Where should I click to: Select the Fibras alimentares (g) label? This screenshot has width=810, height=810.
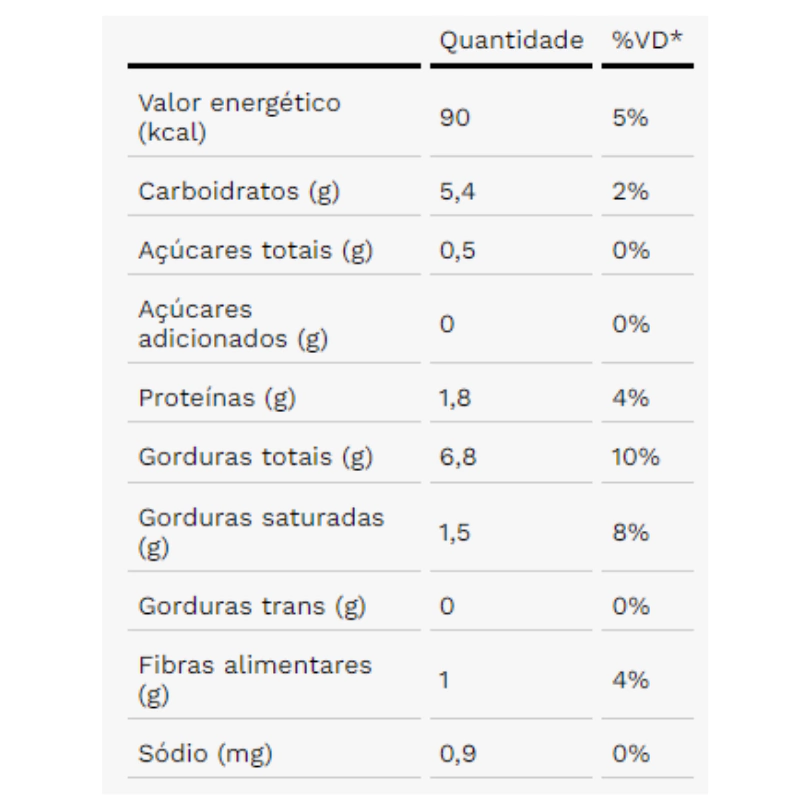(255, 679)
